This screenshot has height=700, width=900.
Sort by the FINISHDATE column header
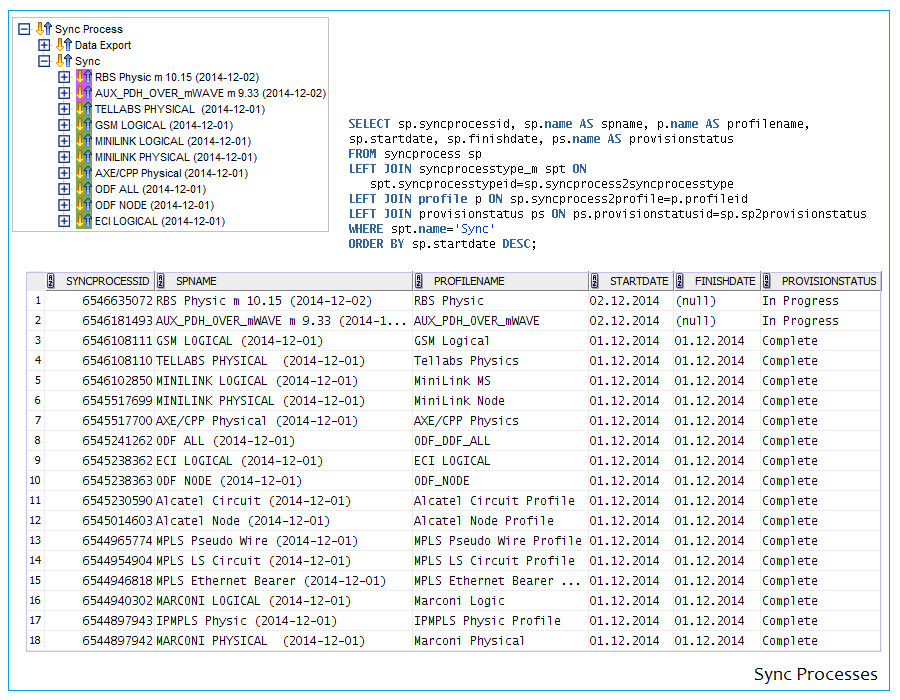[x=725, y=282]
